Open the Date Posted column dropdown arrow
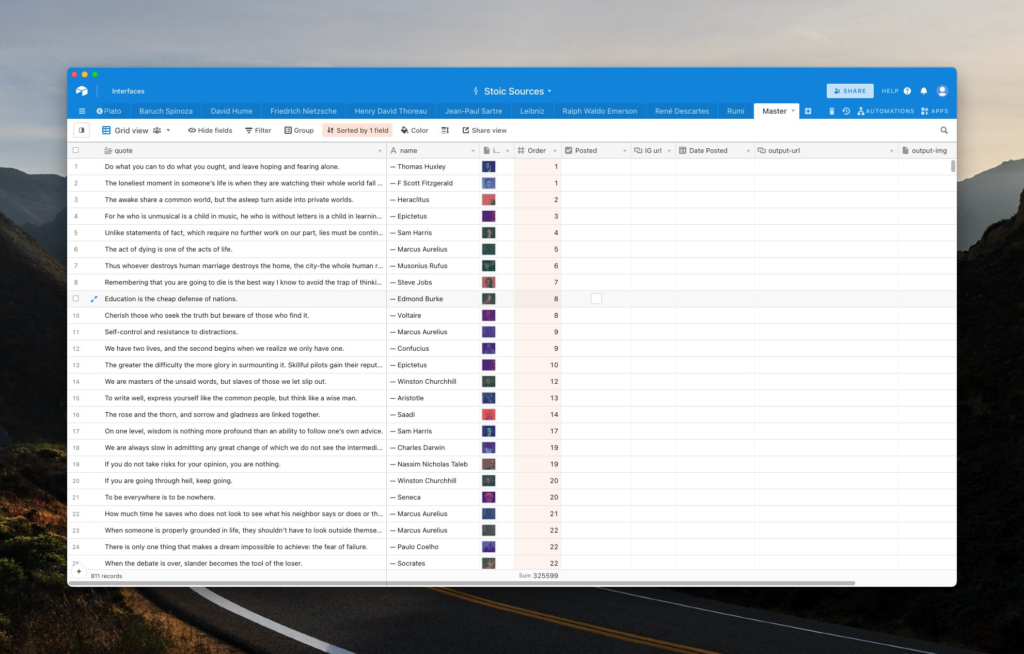Screen dimensions: 1024x654 click(748, 151)
